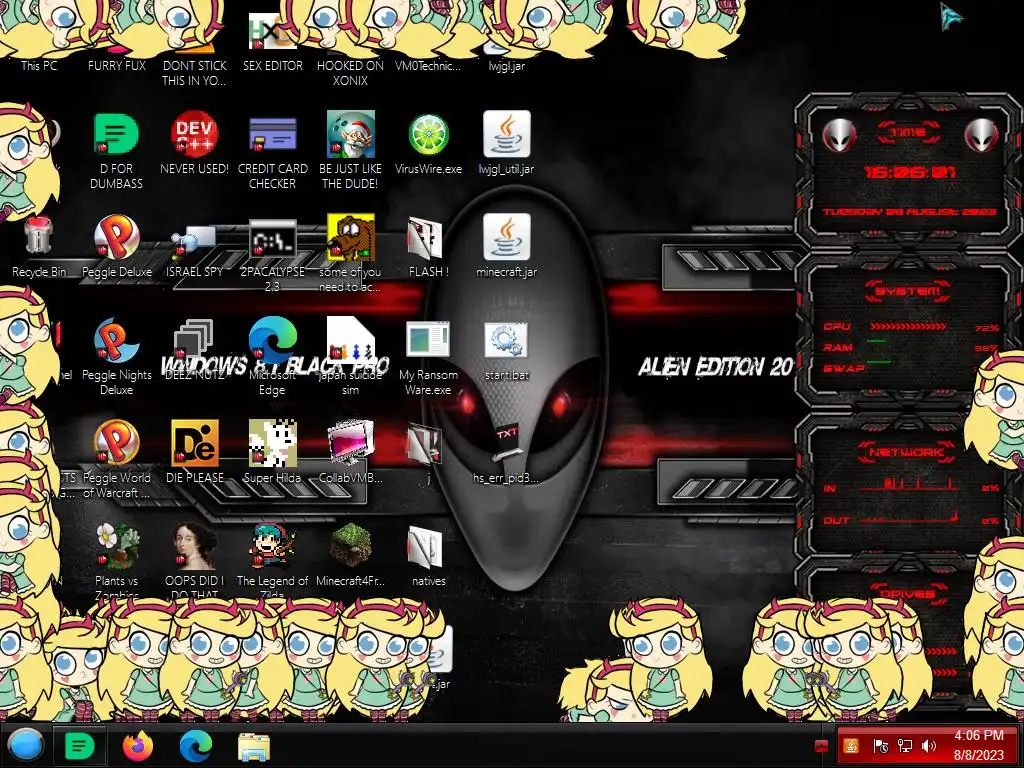Click the left alien head in the time widget
1024x768 pixels.
coord(839,135)
